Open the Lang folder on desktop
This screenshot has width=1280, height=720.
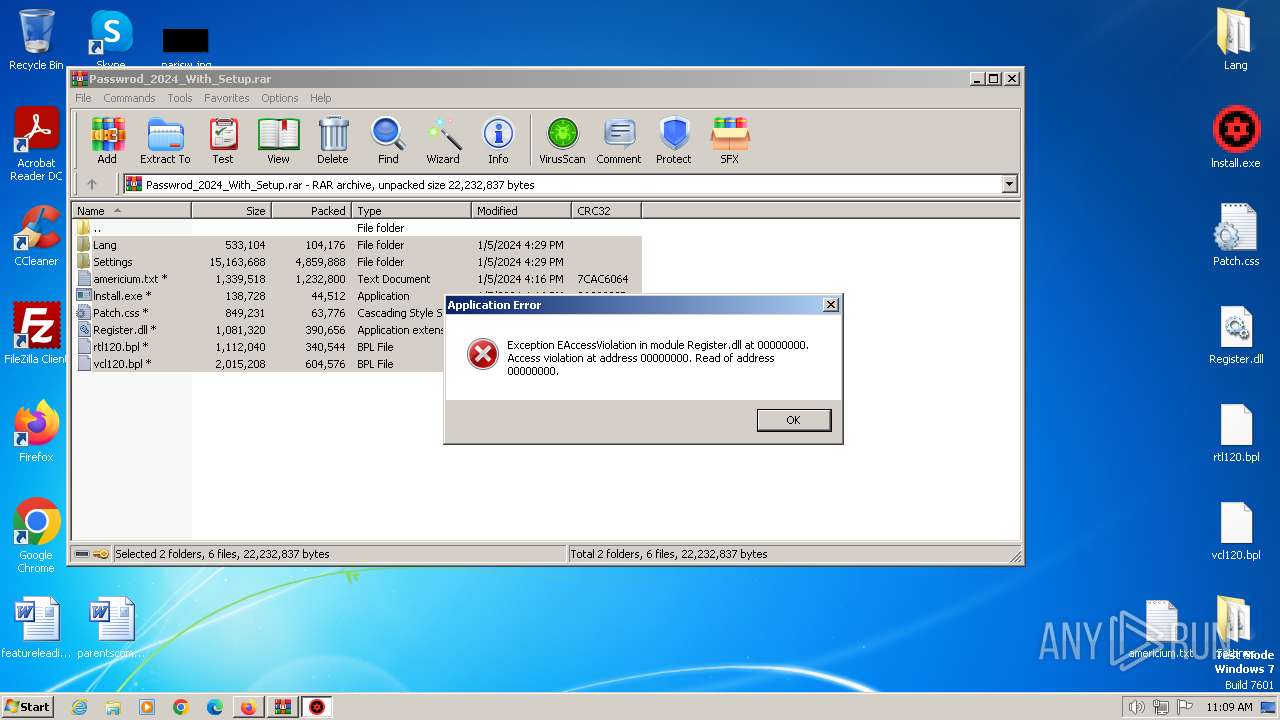point(1236,40)
